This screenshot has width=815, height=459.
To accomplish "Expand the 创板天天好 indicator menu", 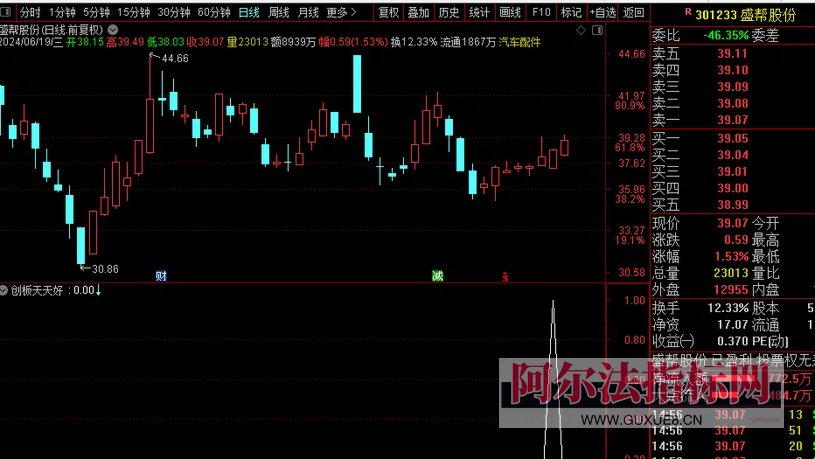I will tap(4, 291).
